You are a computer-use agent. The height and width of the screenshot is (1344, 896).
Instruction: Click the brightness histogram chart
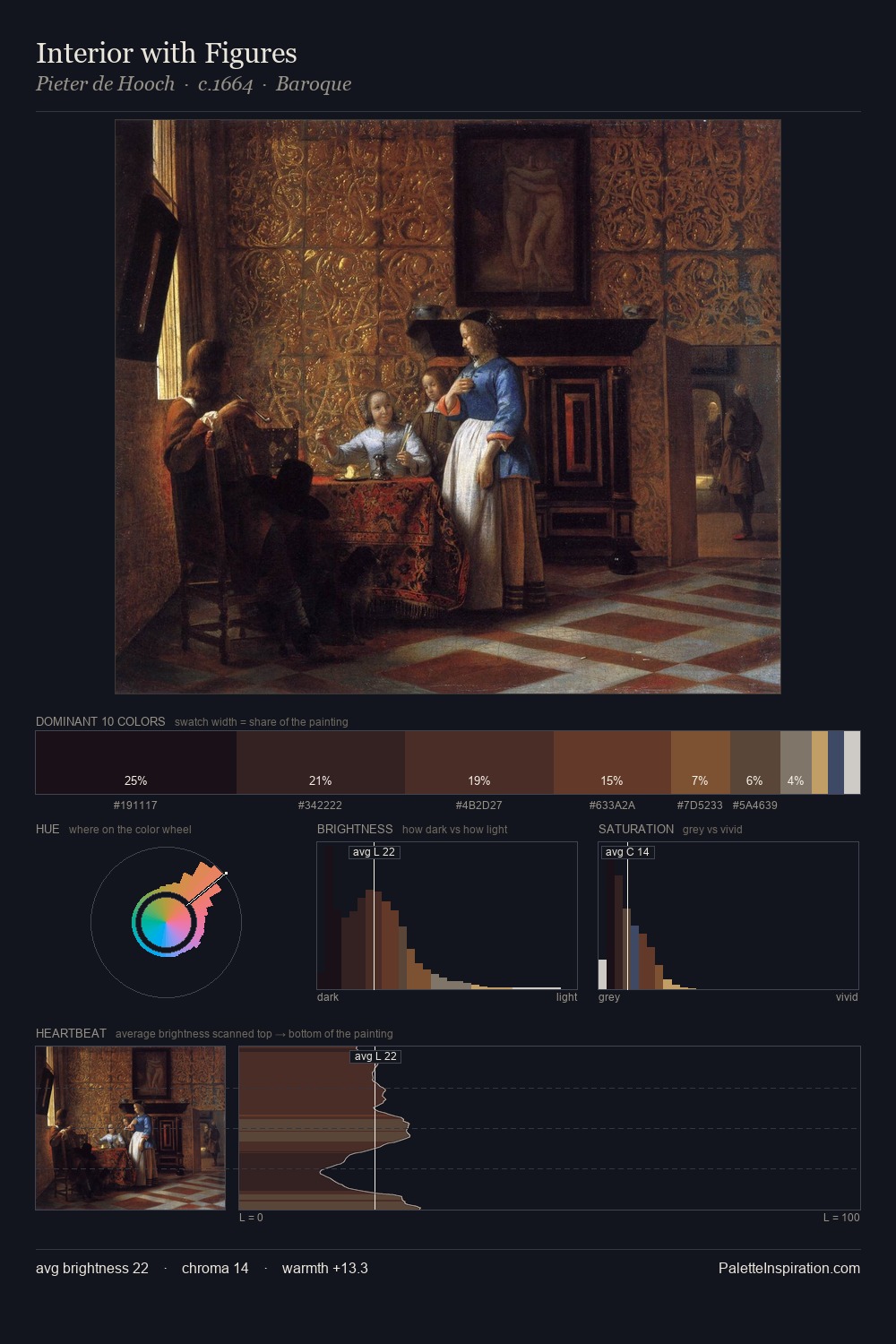pyautogui.click(x=447, y=916)
